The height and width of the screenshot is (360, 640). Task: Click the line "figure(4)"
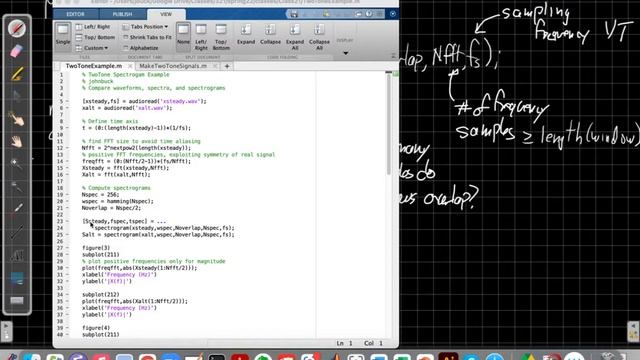tap(96, 328)
